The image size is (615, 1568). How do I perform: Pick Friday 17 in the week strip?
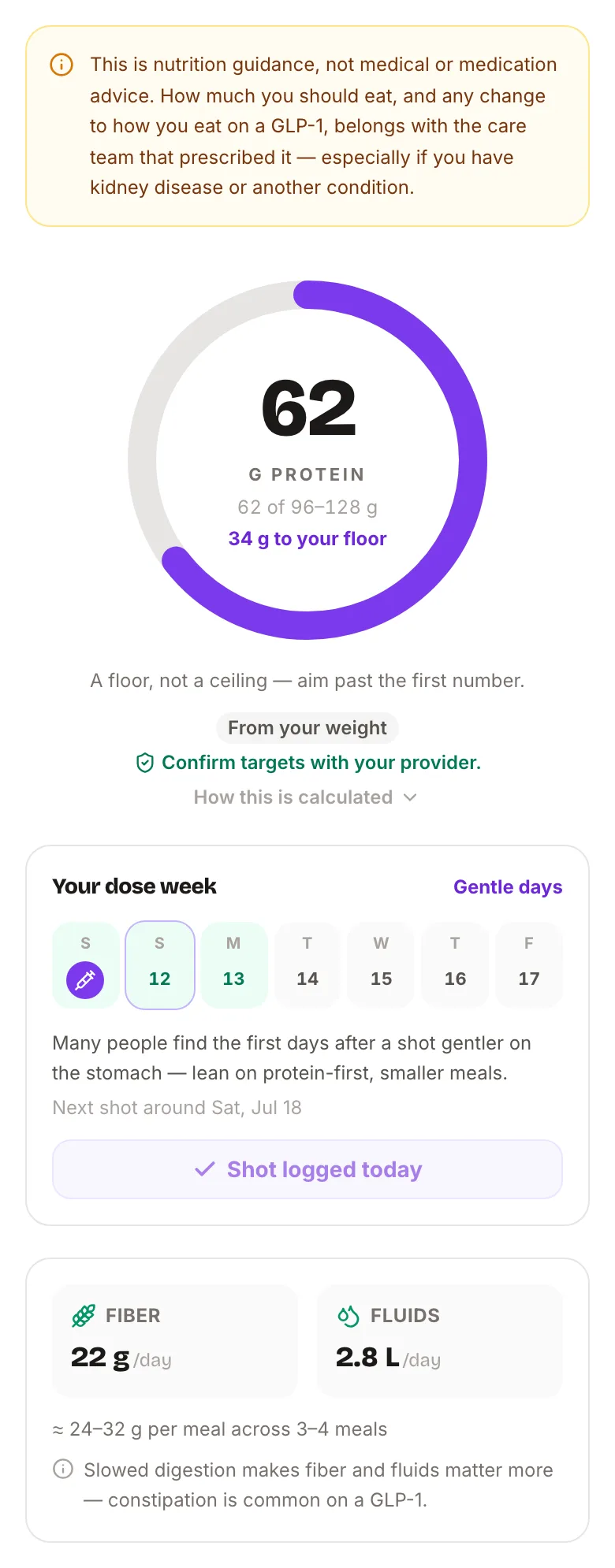pos(529,964)
